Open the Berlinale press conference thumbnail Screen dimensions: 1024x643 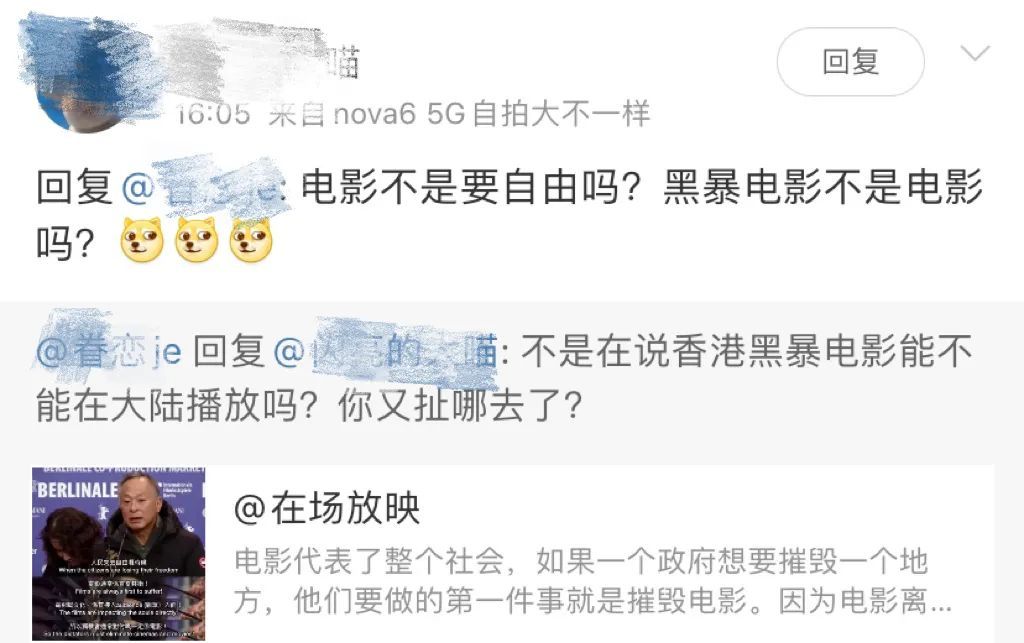(x=119, y=554)
